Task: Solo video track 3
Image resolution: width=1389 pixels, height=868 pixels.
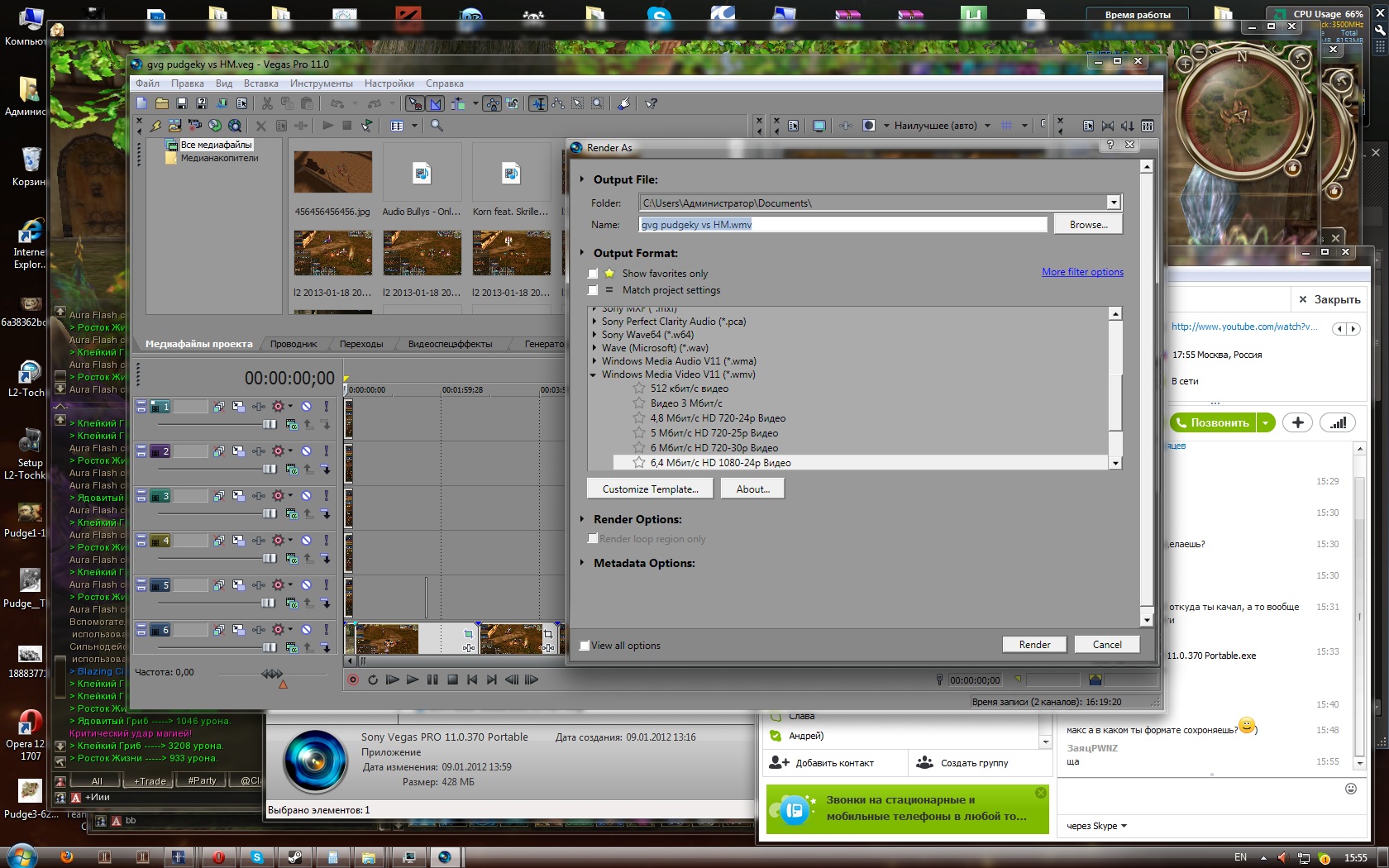Action: pos(326,496)
